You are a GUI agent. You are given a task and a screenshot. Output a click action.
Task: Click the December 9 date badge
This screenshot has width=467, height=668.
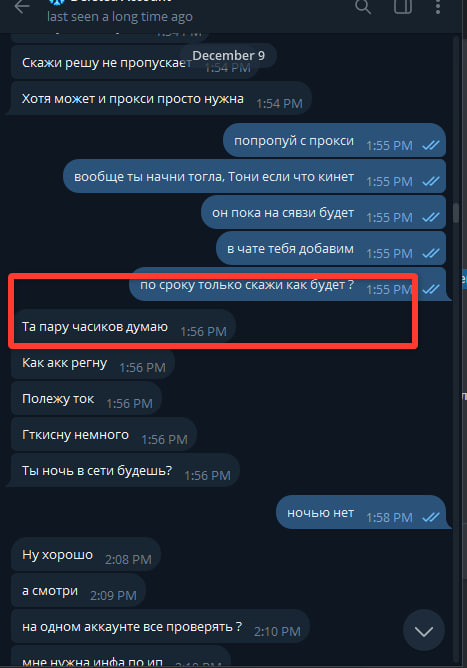228,55
